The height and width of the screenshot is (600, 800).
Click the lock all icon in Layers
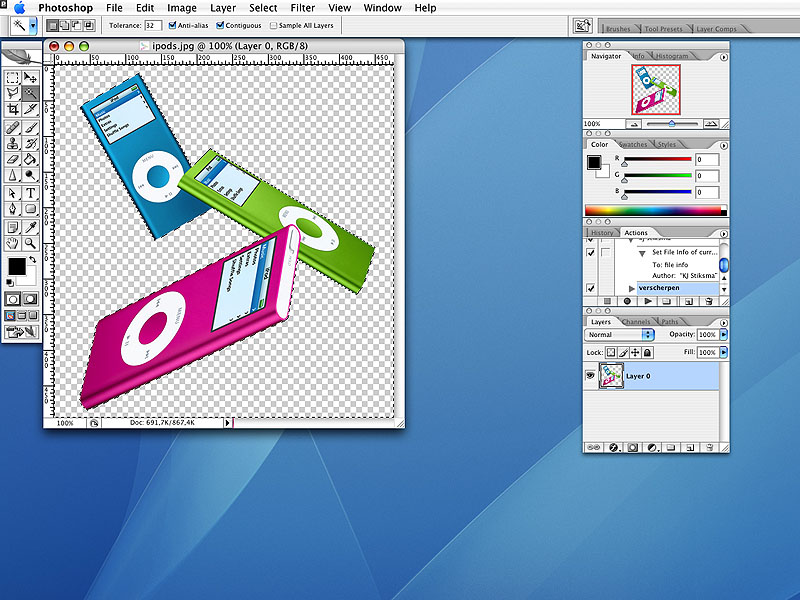pos(647,353)
